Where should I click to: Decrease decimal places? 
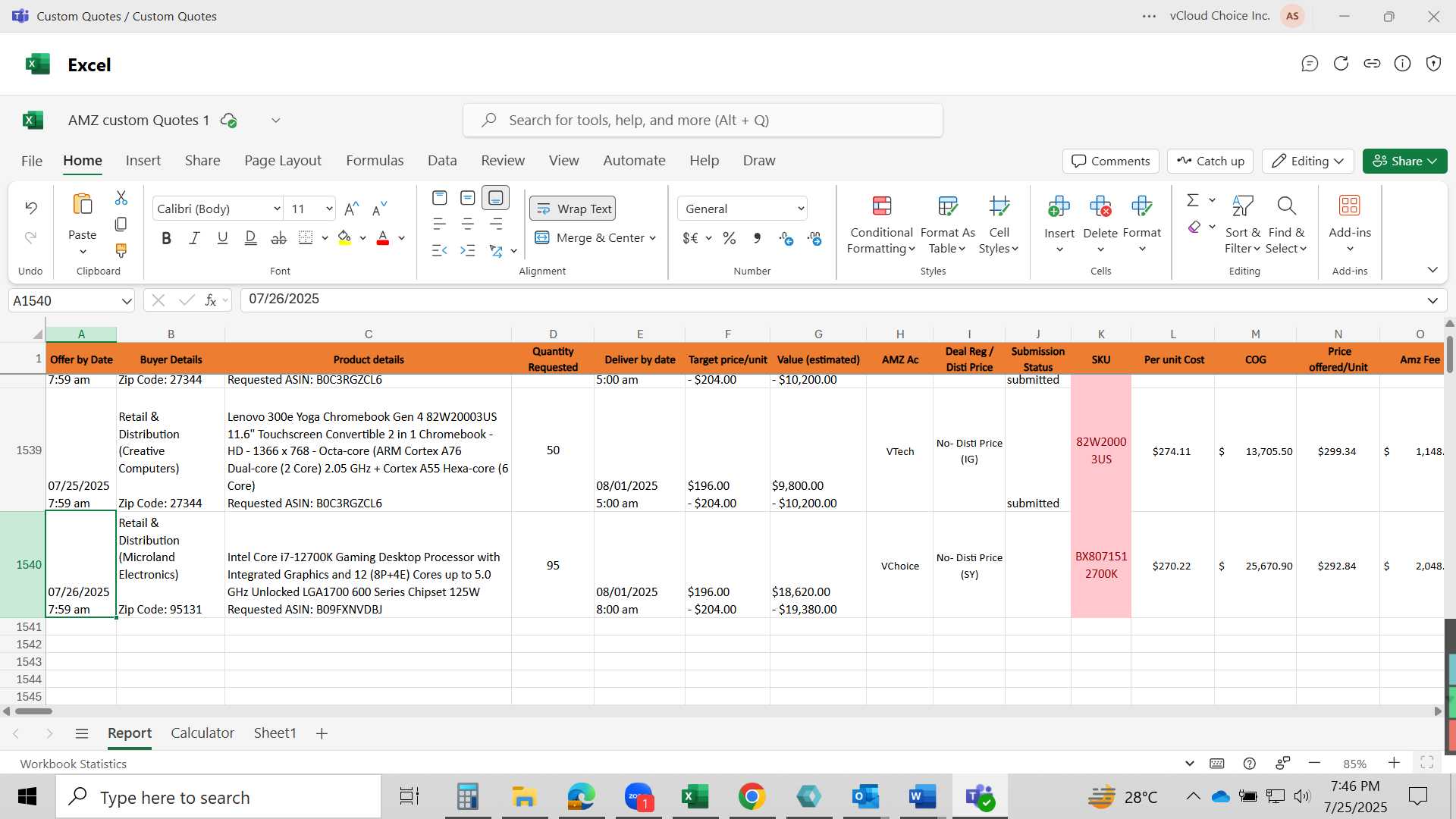click(x=814, y=239)
